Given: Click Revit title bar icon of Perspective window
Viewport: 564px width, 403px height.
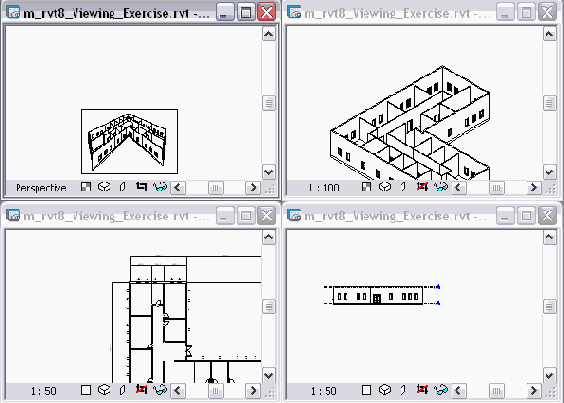Looking at the screenshot, I should [x=13, y=13].
